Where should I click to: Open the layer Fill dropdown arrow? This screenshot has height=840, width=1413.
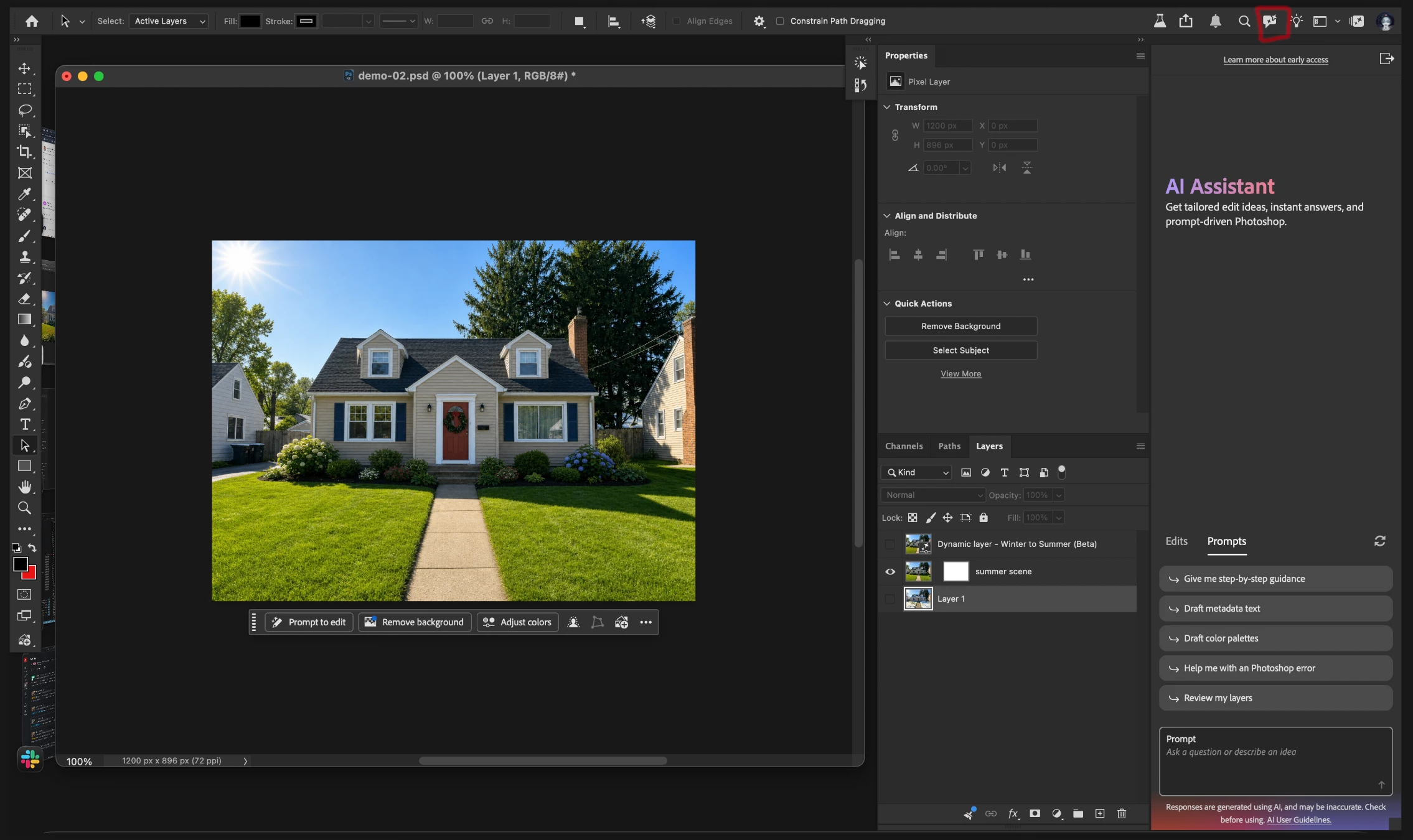[x=1059, y=517]
